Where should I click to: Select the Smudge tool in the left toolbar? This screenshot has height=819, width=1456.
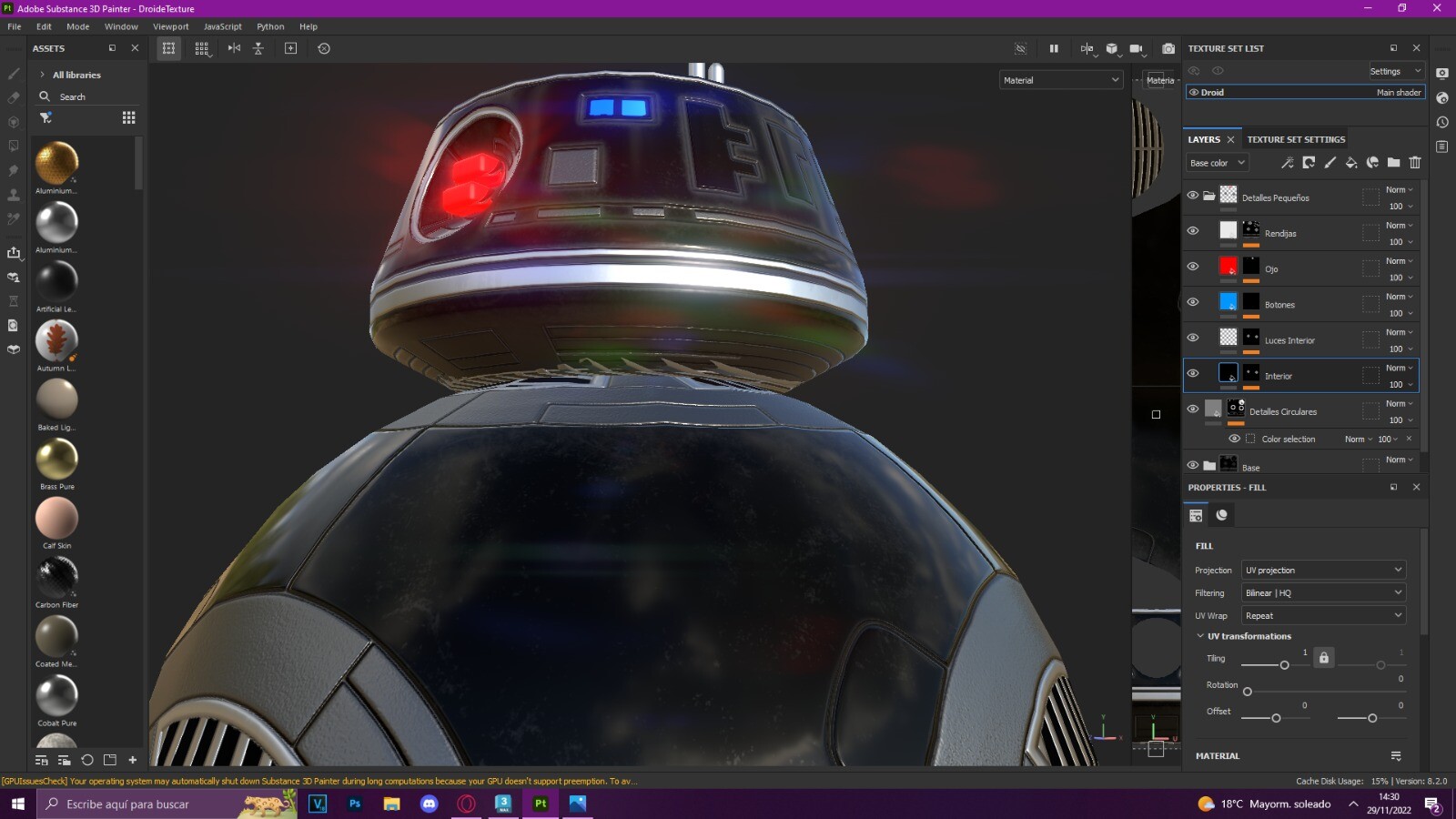(13, 169)
